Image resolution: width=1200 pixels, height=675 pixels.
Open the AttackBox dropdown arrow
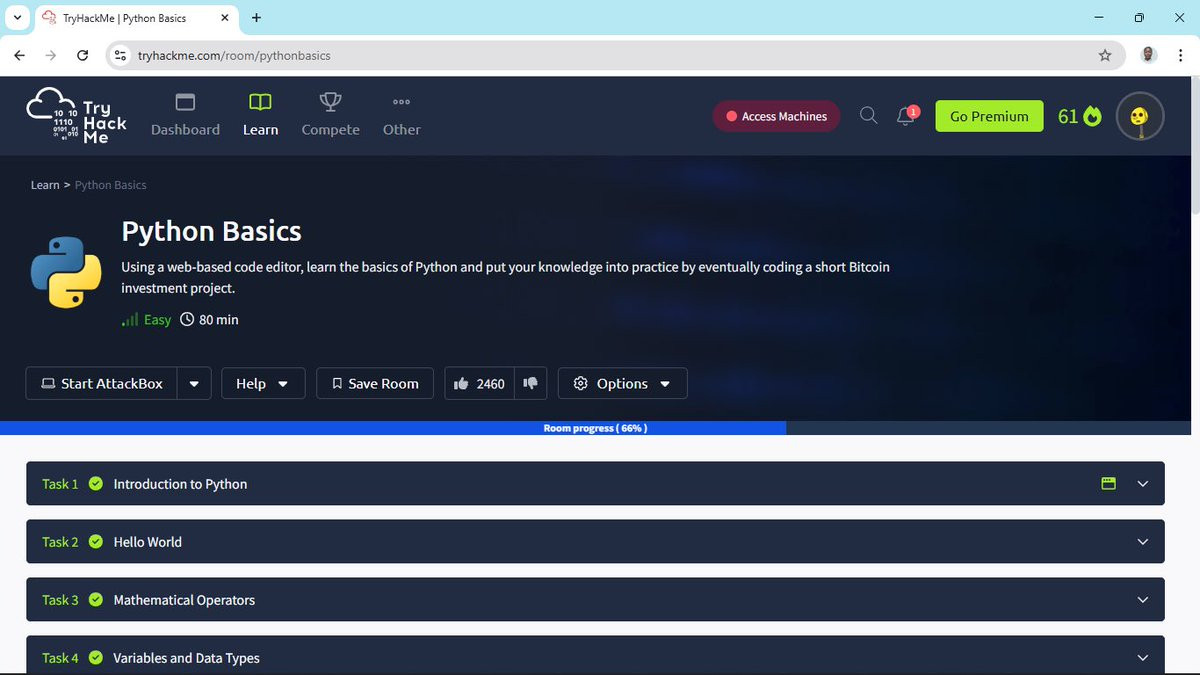point(194,384)
